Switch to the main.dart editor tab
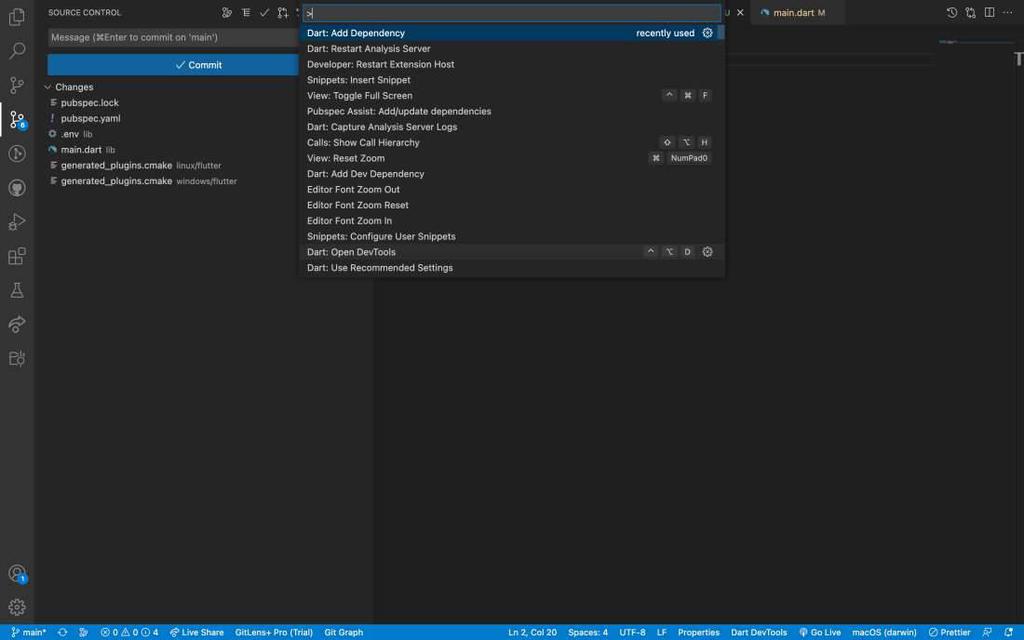This screenshot has height=640, width=1024. [793, 12]
